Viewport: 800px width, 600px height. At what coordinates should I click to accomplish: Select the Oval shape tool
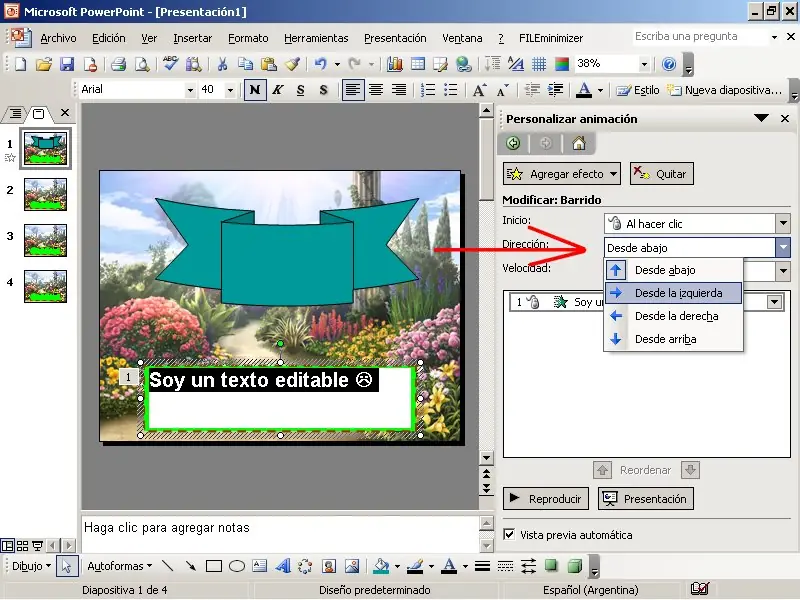(x=237, y=566)
